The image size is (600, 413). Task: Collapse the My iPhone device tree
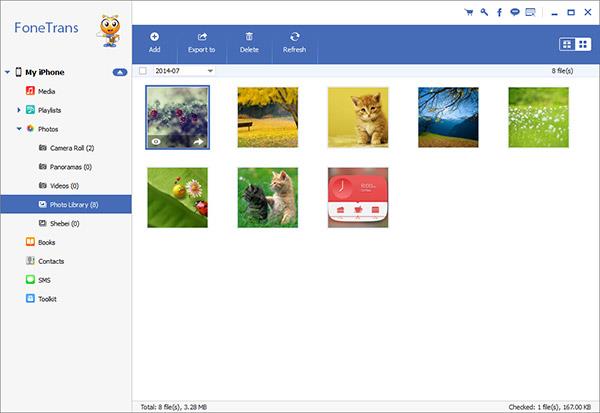coord(8,72)
